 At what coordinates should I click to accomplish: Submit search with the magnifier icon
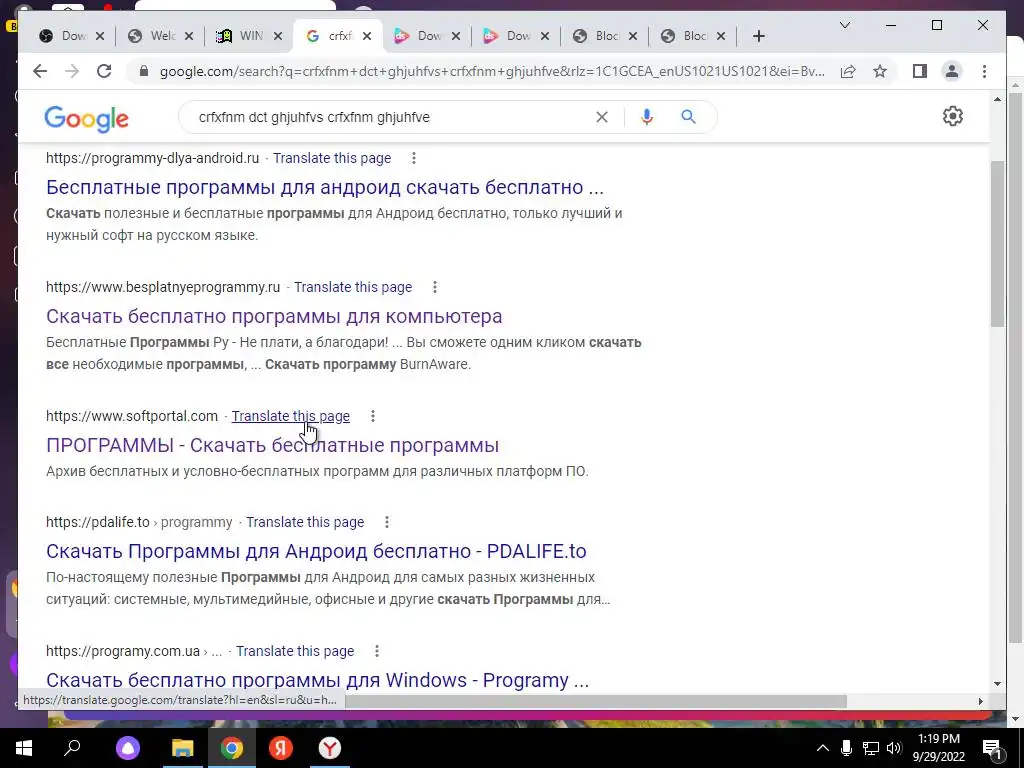pos(688,117)
